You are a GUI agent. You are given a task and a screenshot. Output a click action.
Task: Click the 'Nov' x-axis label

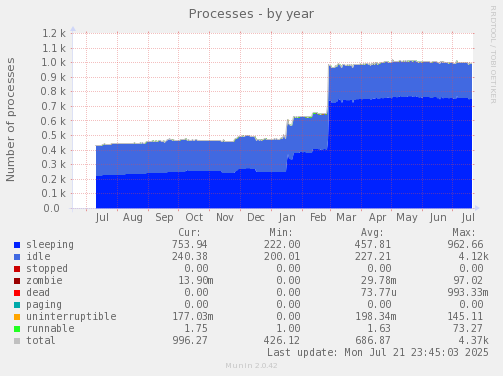[225, 218]
